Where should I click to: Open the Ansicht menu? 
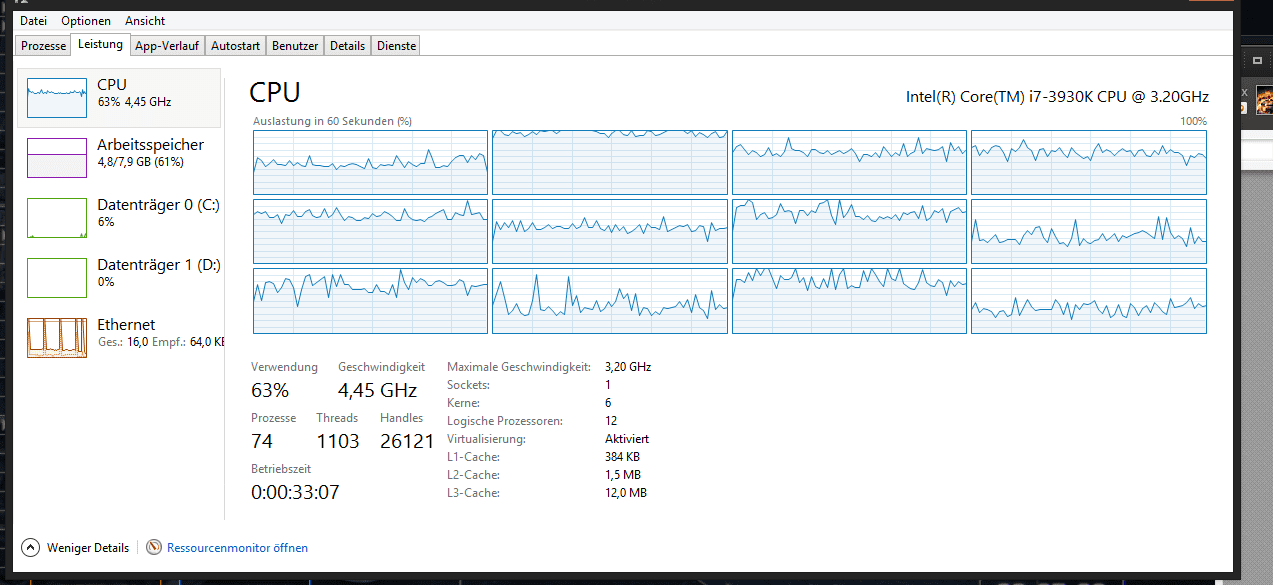click(x=145, y=21)
